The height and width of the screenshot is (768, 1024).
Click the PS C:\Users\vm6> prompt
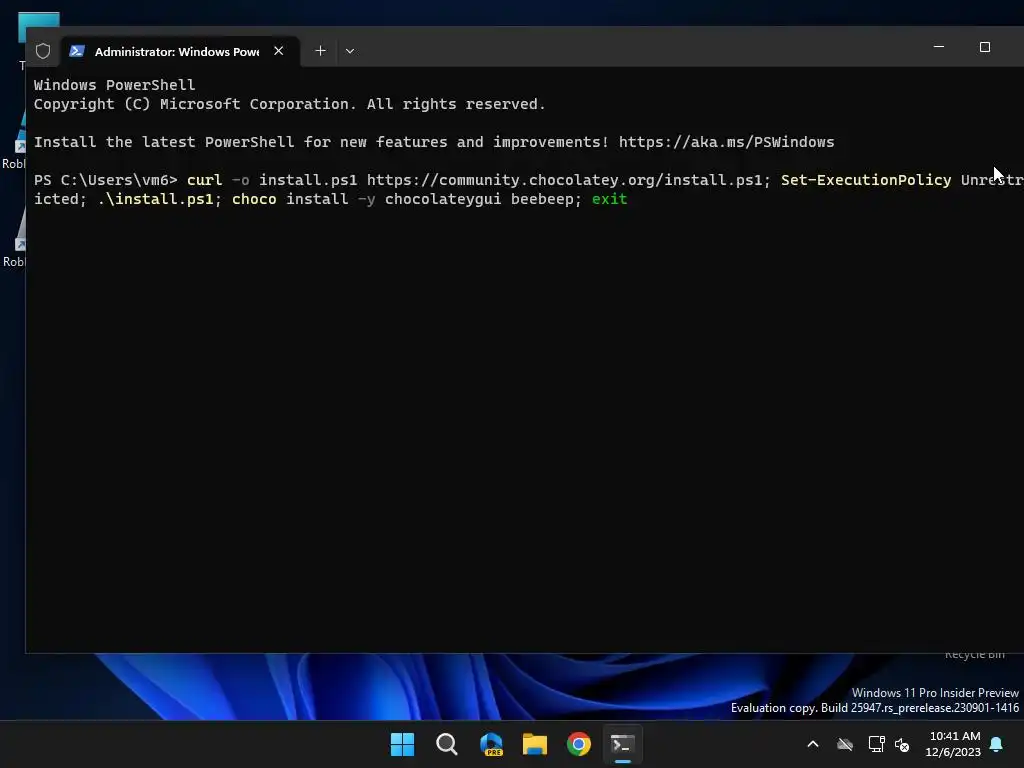click(x=106, y=180)
